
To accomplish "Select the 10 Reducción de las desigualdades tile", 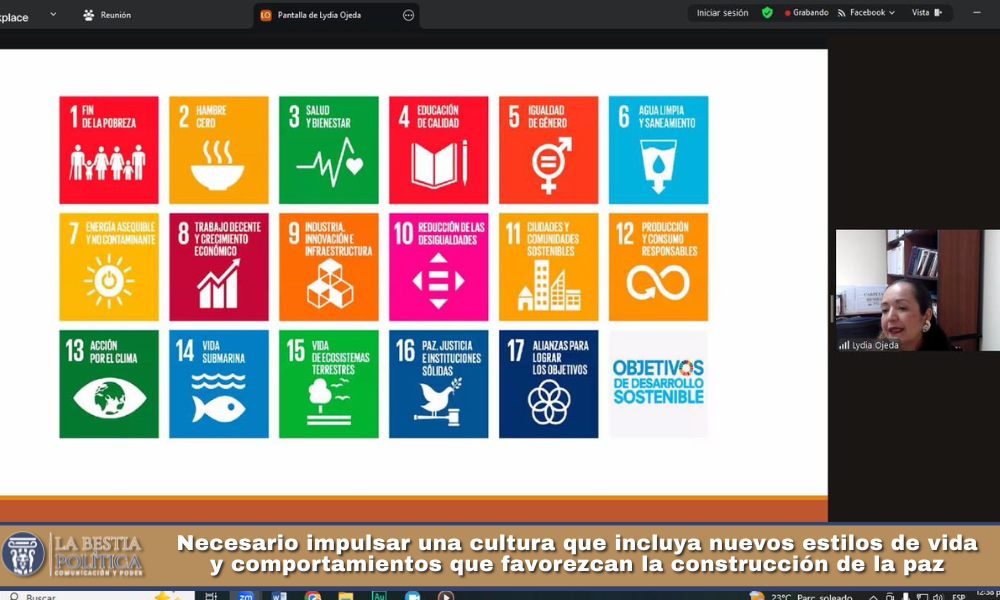I will point(439,267).
